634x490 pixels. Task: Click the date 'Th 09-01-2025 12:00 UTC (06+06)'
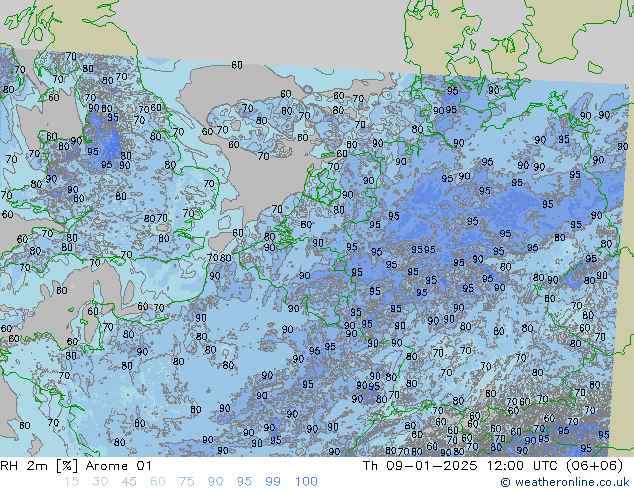(x=492, y=466)
